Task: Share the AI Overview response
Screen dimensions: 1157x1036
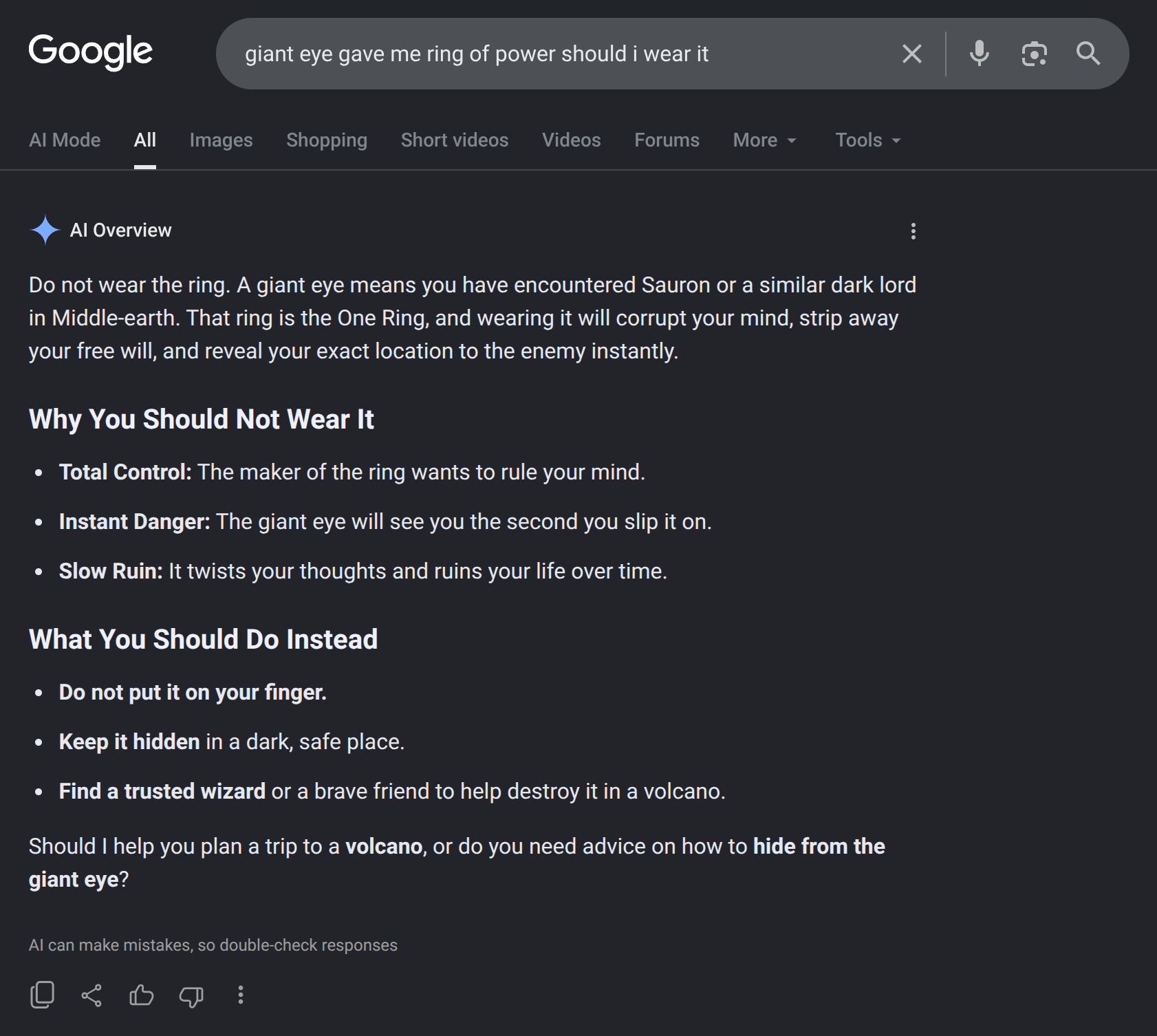Action: pos(91,995)
